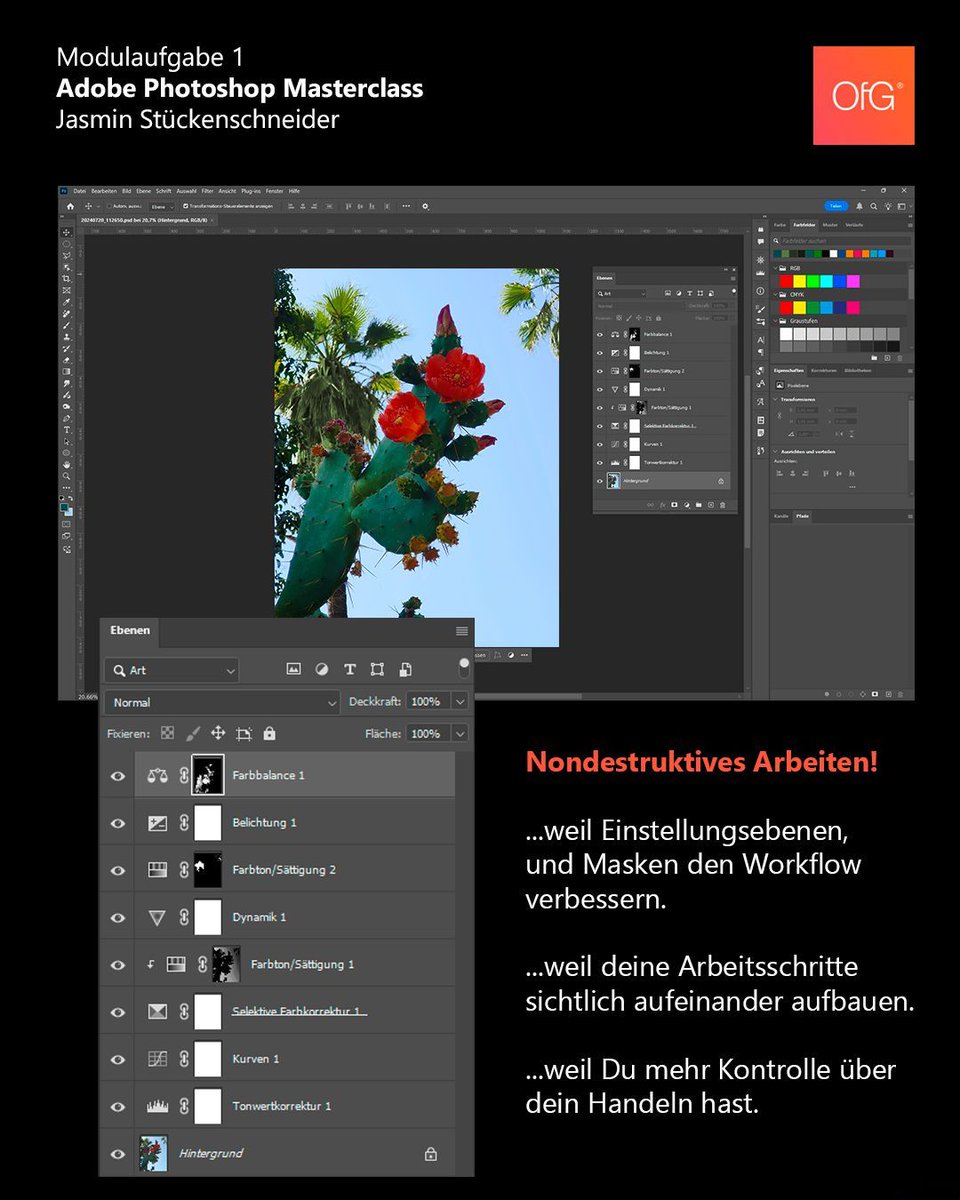Hide Dynamik 1 layer in enlarged panel
960x1200 pixels.
pyautogui.click(x=118, y=918)
